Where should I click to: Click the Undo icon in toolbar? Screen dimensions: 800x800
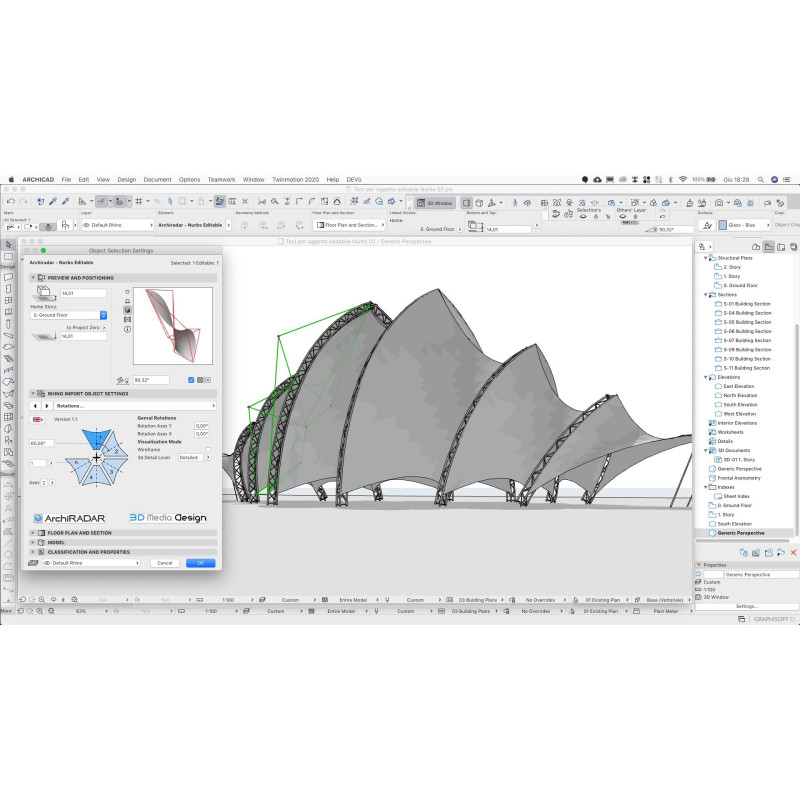click(x=10, y=201)
